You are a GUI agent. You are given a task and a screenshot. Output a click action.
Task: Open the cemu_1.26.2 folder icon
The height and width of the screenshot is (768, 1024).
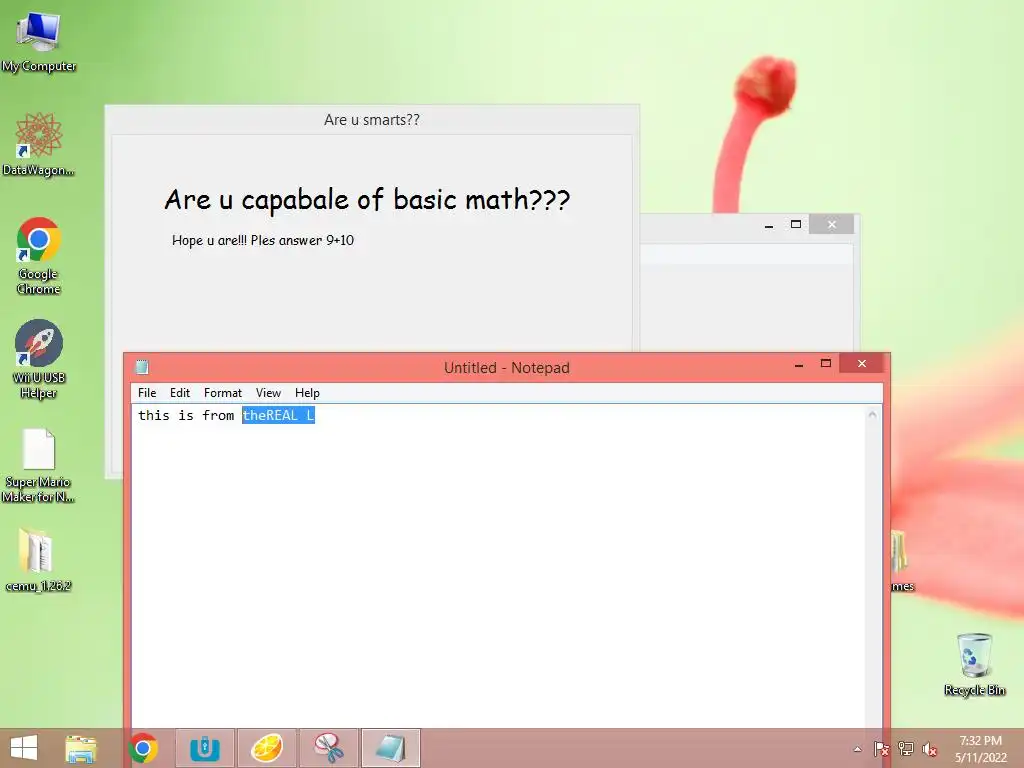(x=38, y=559)
